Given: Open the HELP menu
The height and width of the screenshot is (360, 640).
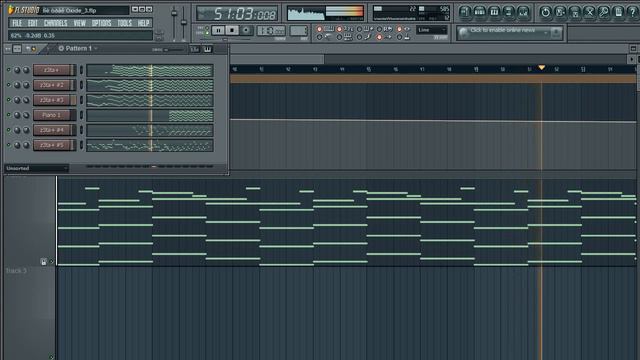Looking at the screenshot, I should [143, 23].
